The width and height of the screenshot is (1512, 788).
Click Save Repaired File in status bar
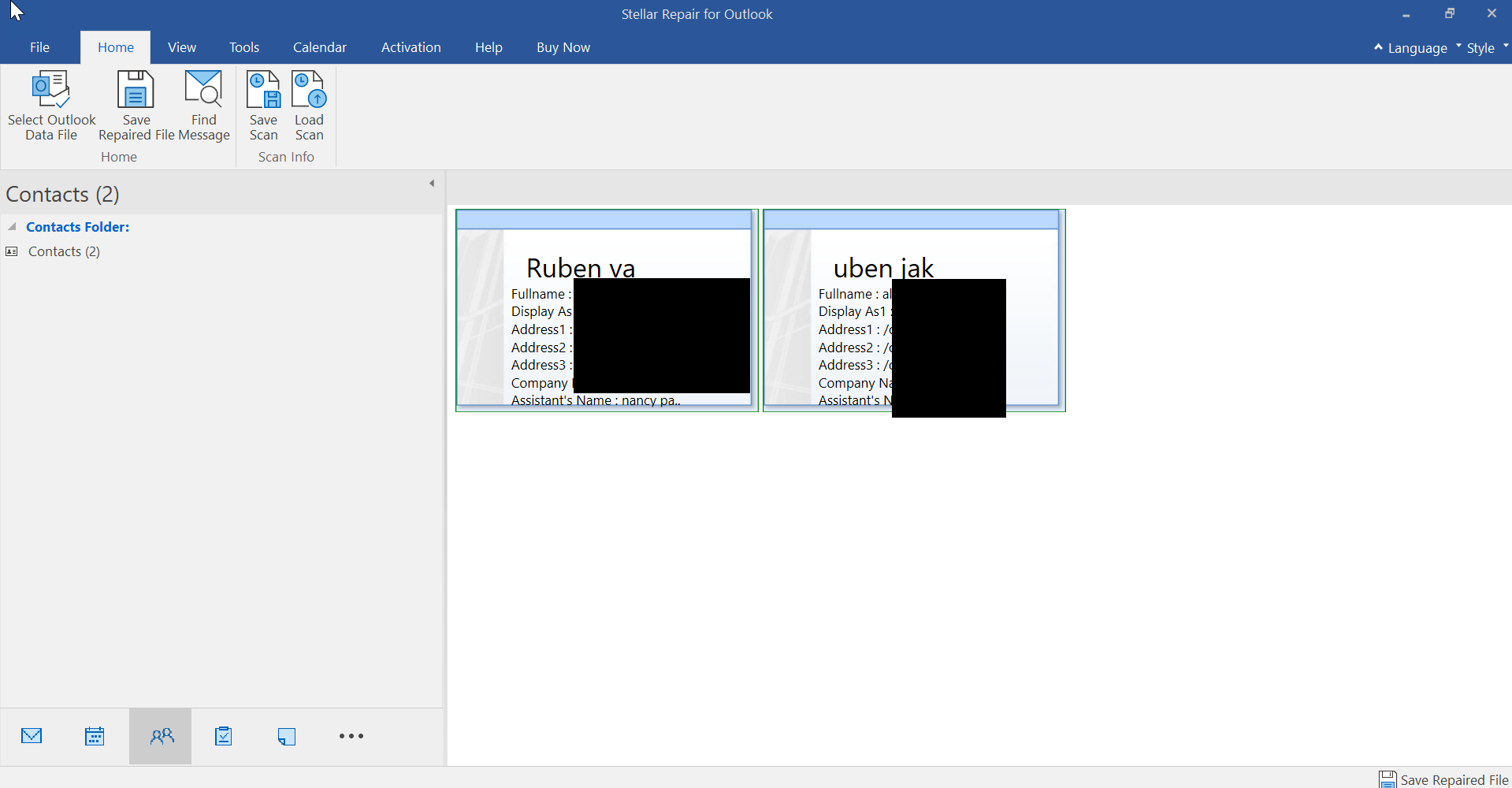[x=1443, y=779]
